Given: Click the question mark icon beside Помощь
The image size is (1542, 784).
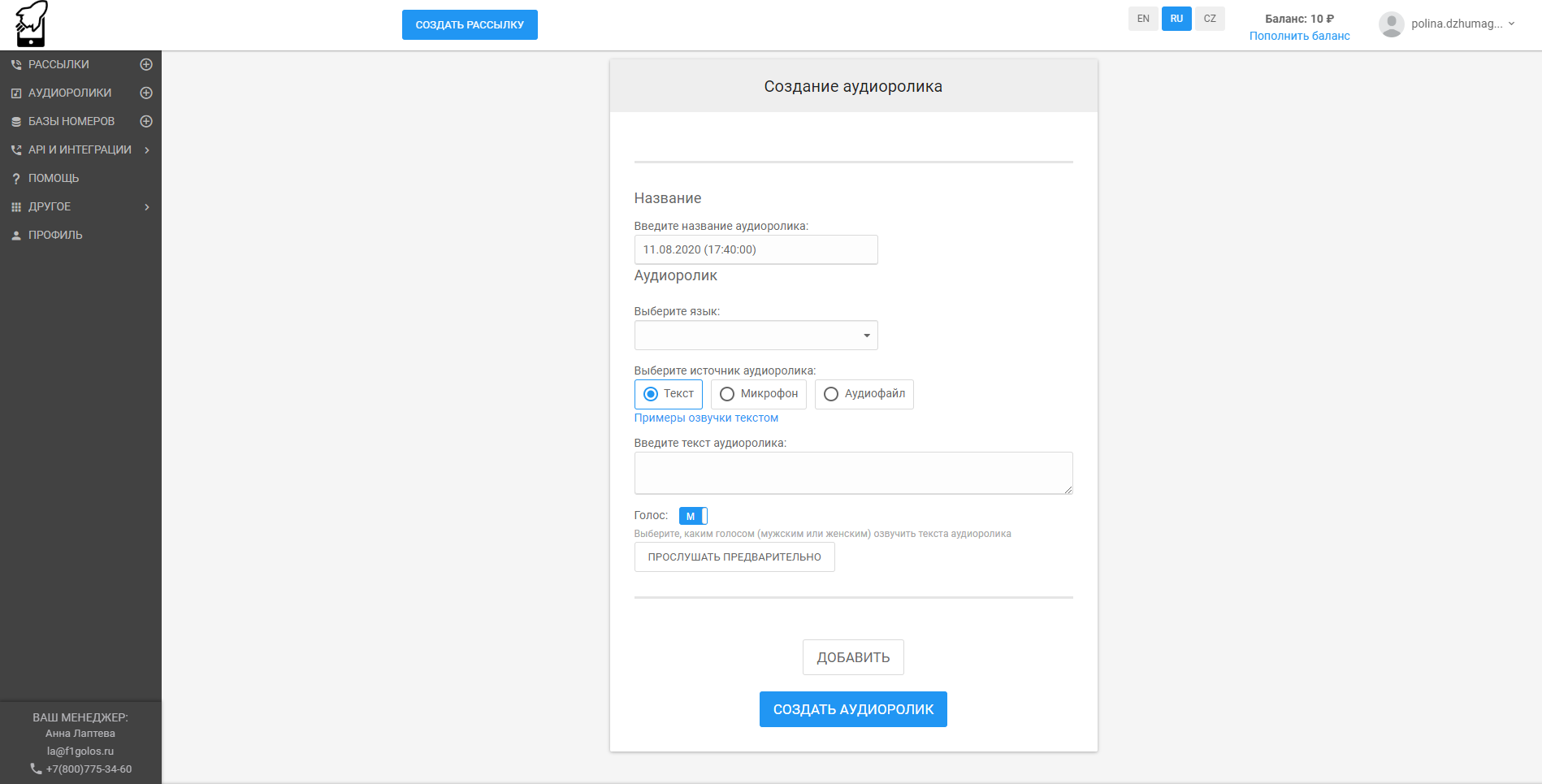Looking at the screenshot, I should click(x=15, y=179).
